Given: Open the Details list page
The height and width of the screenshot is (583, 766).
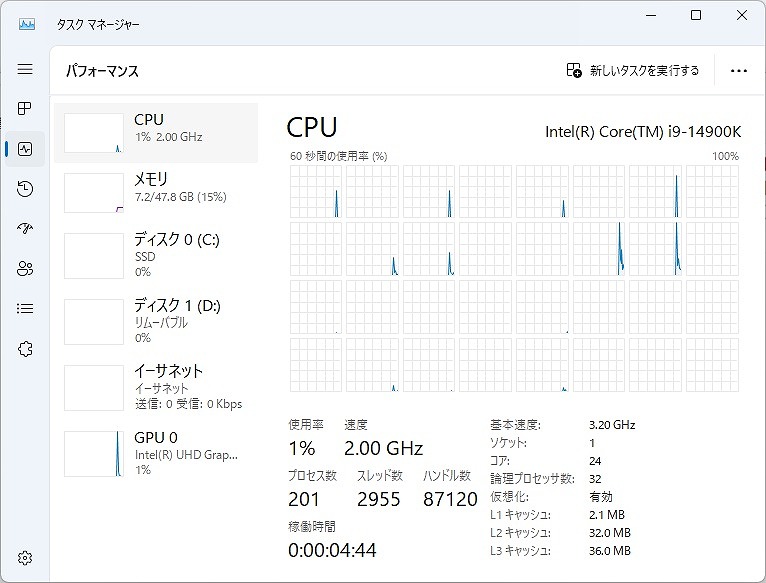Looking at the screenshot, I should [x=25, y=309].
